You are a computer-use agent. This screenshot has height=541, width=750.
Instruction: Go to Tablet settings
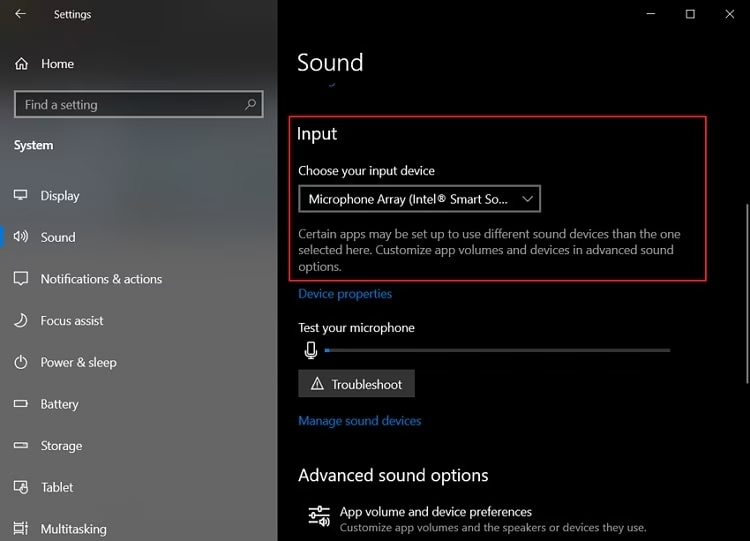click(57, 487)
